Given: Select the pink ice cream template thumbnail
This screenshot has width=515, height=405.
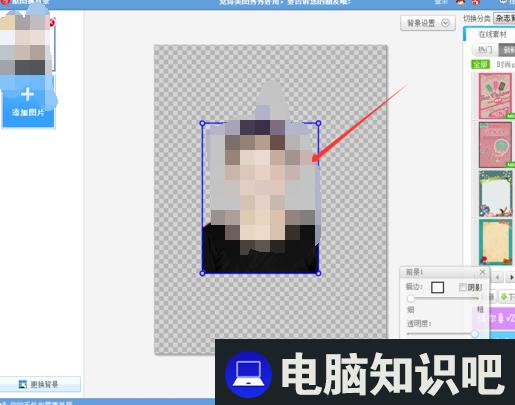Looking at the screenshot, I should coord(495,96).
